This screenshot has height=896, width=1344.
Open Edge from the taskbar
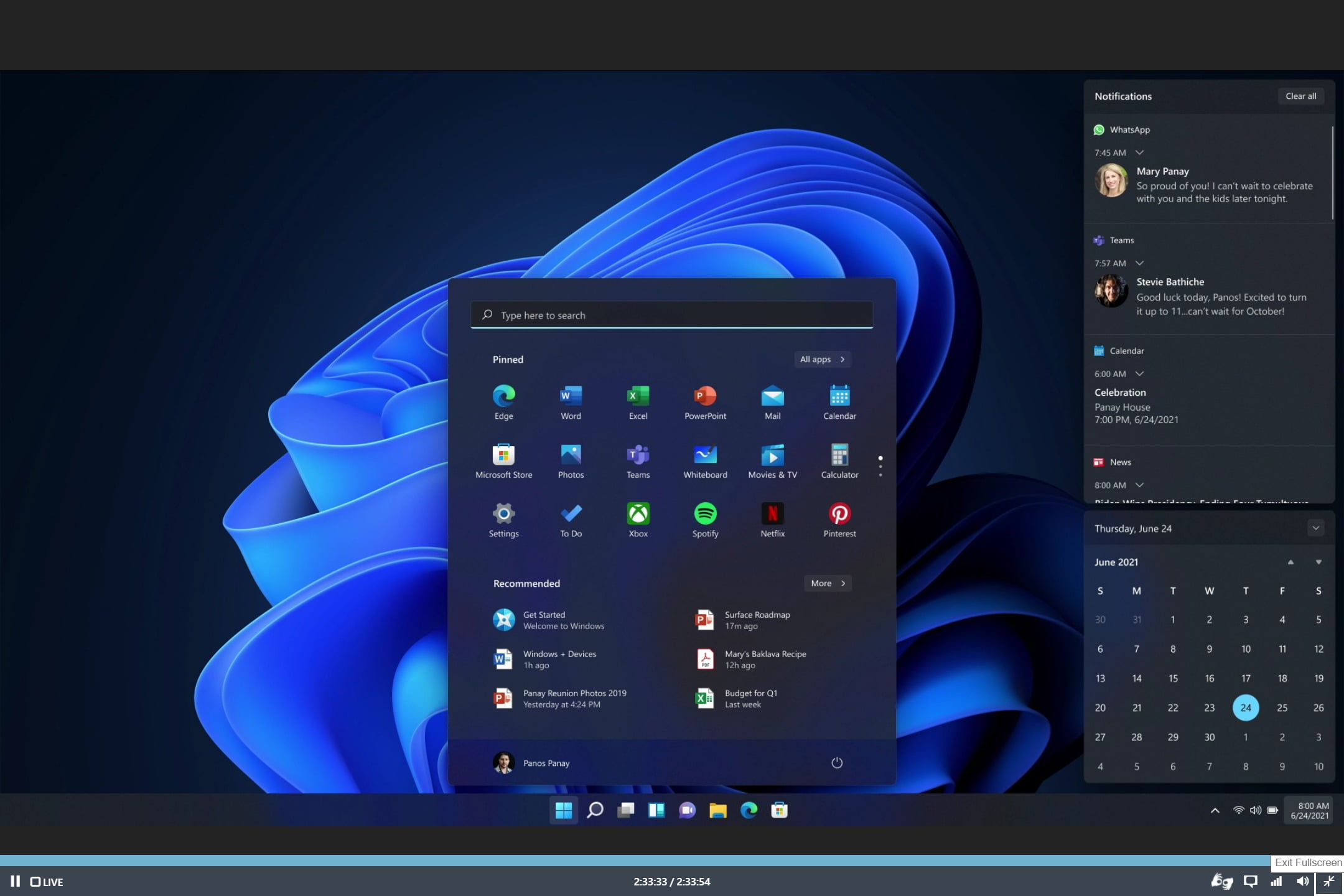(x=749, y=810)
